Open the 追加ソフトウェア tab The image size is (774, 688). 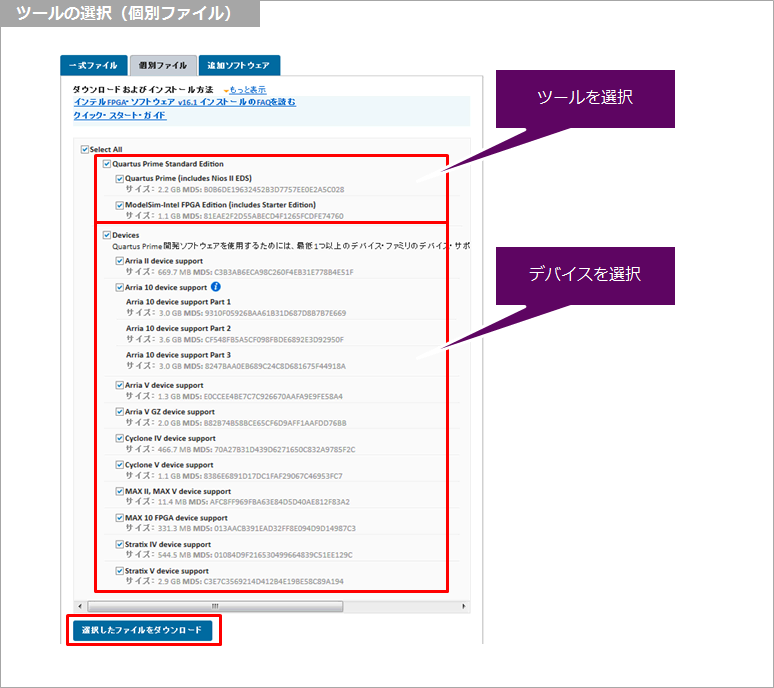[x=239, y=66]
